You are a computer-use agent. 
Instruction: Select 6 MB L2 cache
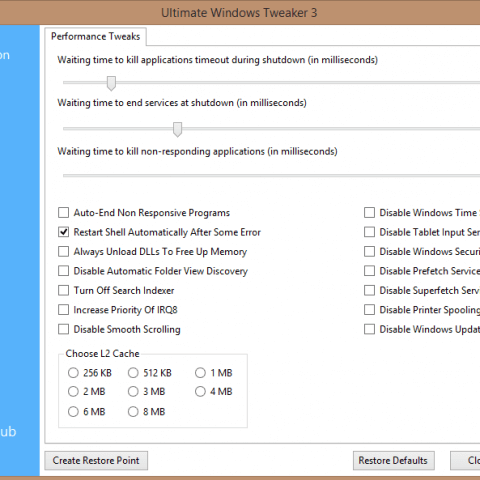pyautogui.click(x=73, y=412)
